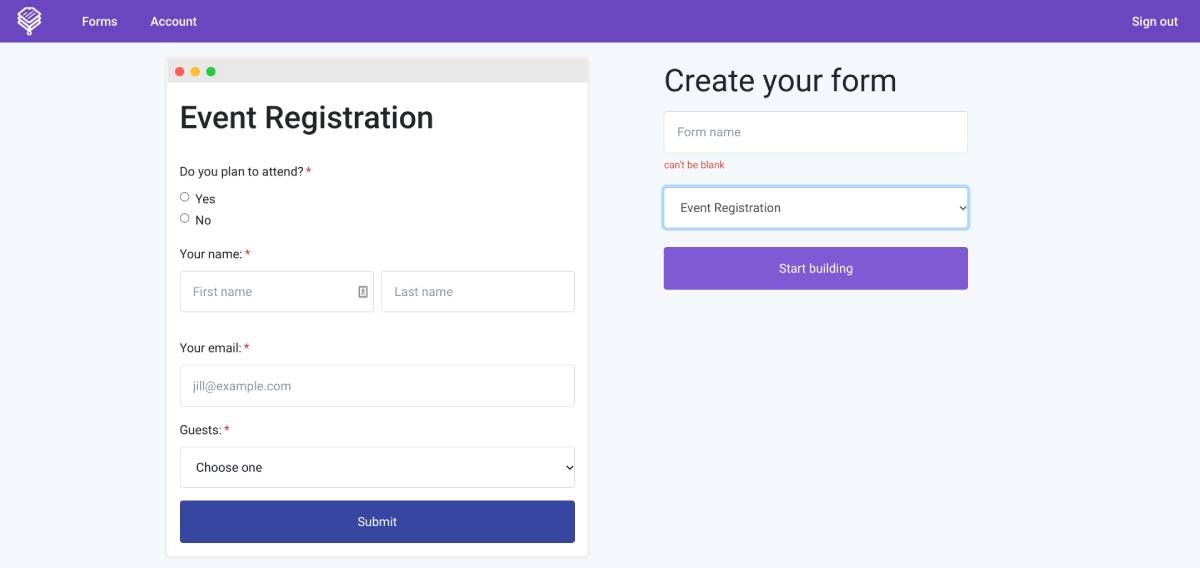
Task: Select the No radio button
Action: (x=185, y=218)
